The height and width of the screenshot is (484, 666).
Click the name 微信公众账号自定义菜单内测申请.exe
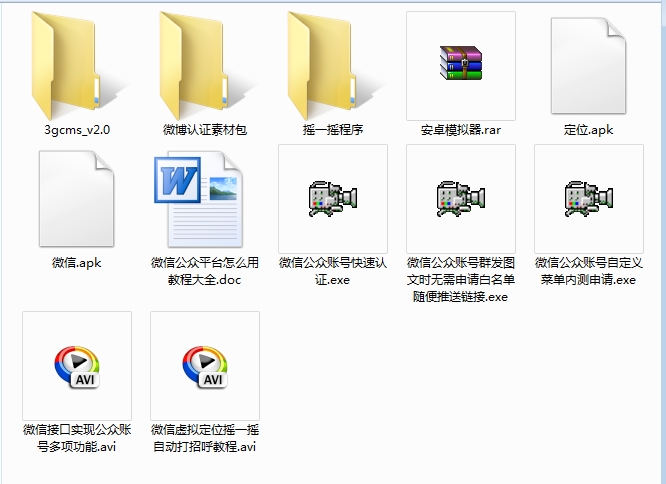pos(589,271)
